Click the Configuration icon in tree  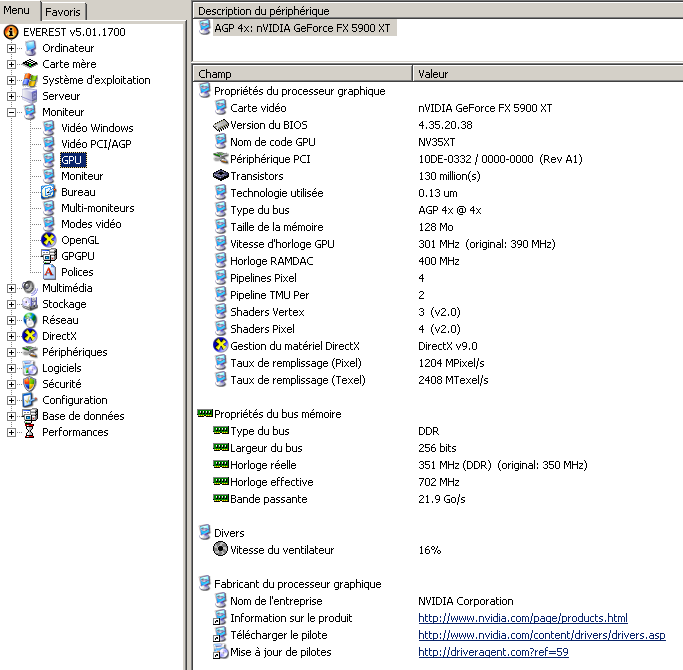[30, 400]
